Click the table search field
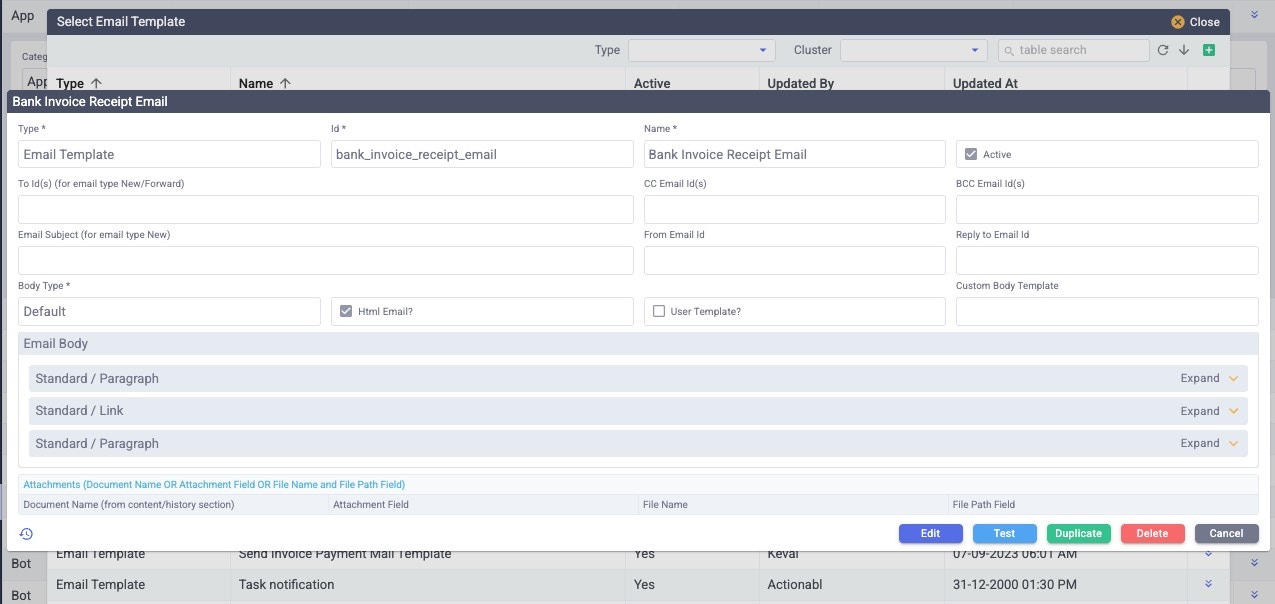This screenshot has width=1275, height=604. [x=1073, y=49]
